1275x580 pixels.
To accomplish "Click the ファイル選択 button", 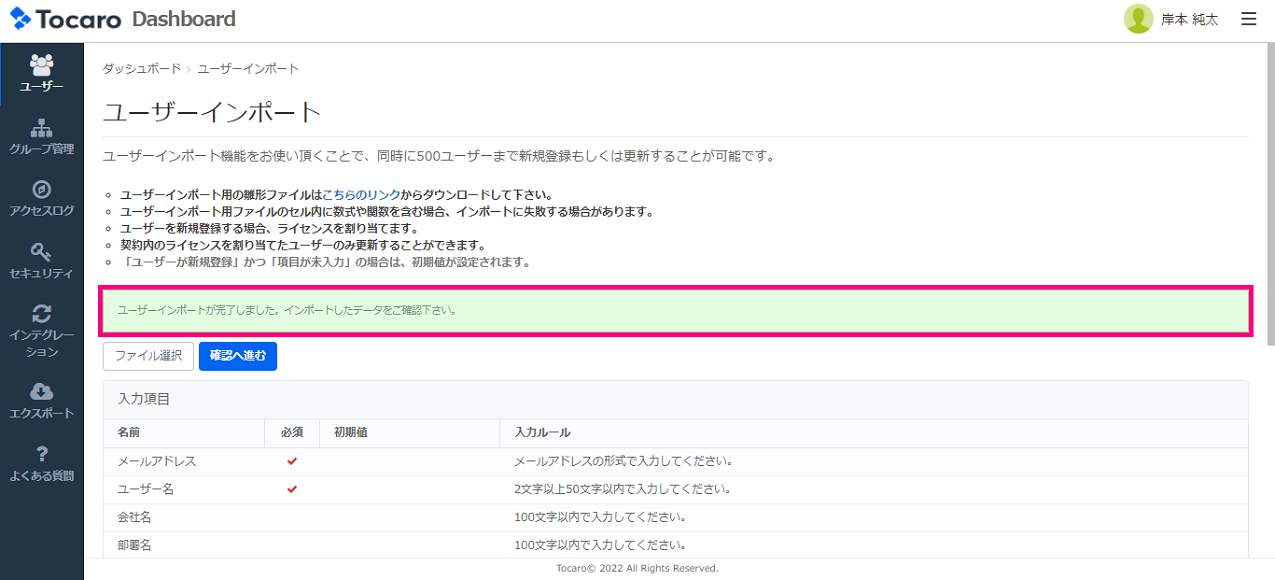I will coord(148,356).
